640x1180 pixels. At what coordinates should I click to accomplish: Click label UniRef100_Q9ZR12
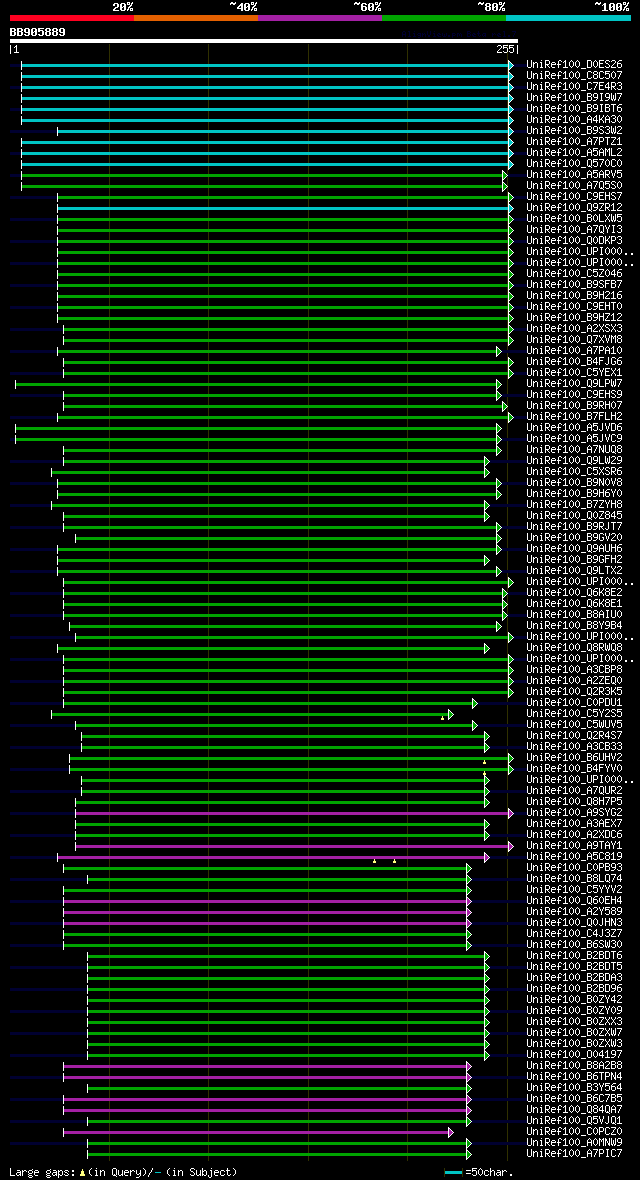574,208
